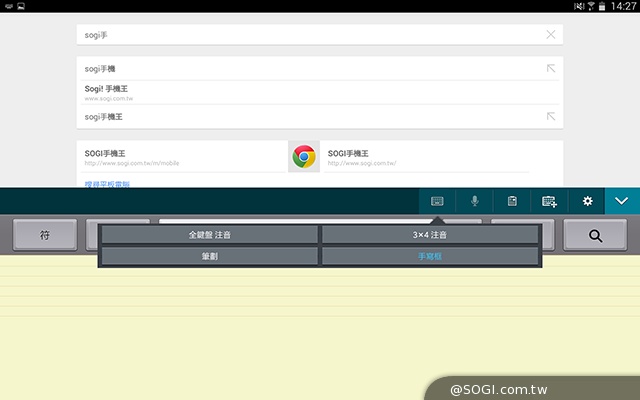Viewport: 640px width, 400px height.
Task: Choose '3×4 注音' input method
Action: click(x=430, y=235)
